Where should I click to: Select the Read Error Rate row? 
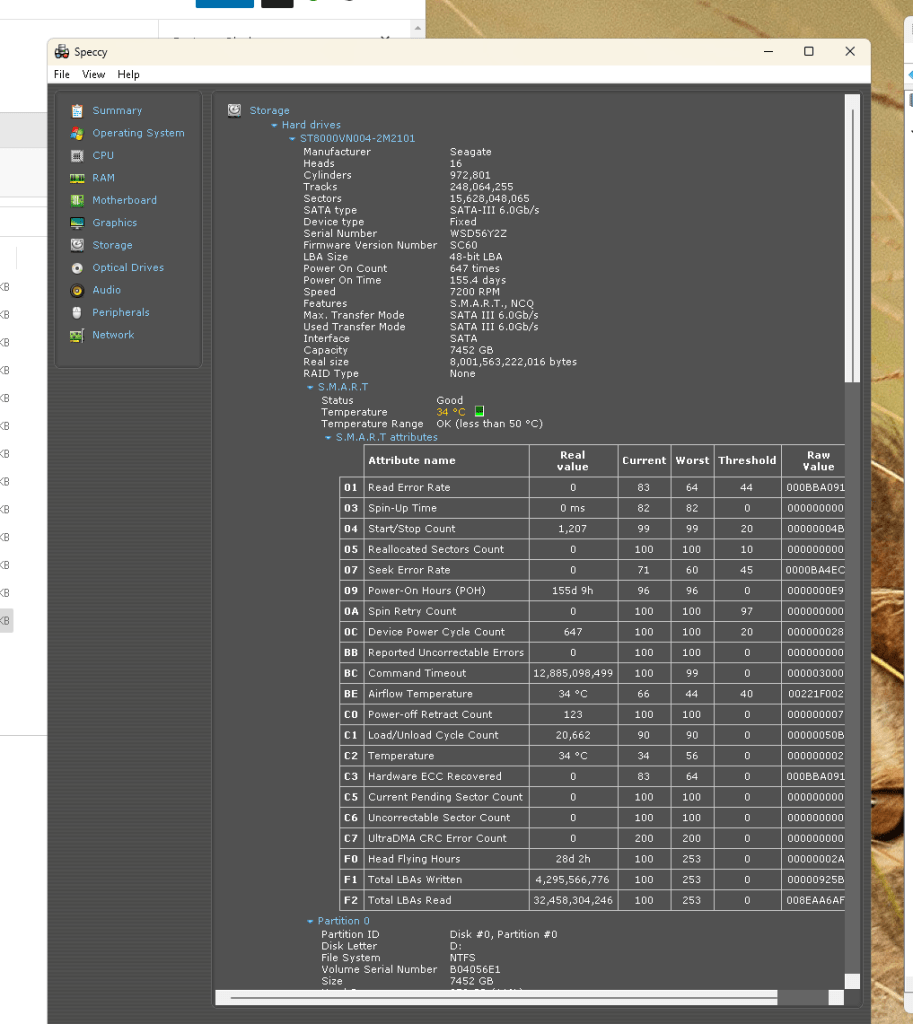[592, 487]
